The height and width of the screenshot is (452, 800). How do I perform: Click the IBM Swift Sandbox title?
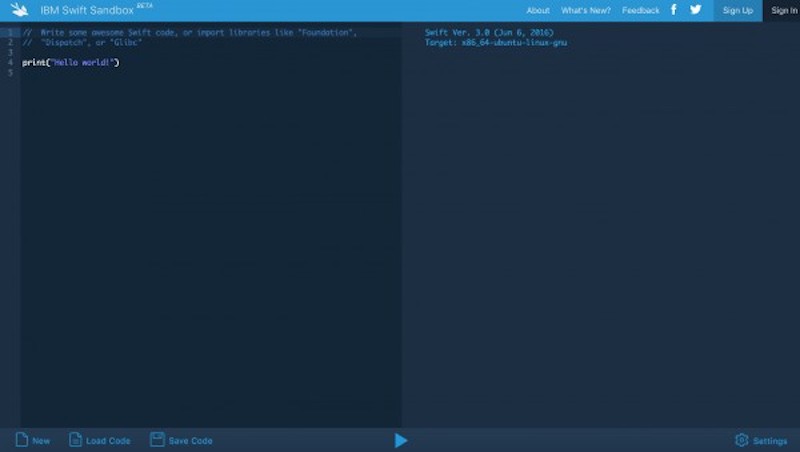click(x=87, y=10)
